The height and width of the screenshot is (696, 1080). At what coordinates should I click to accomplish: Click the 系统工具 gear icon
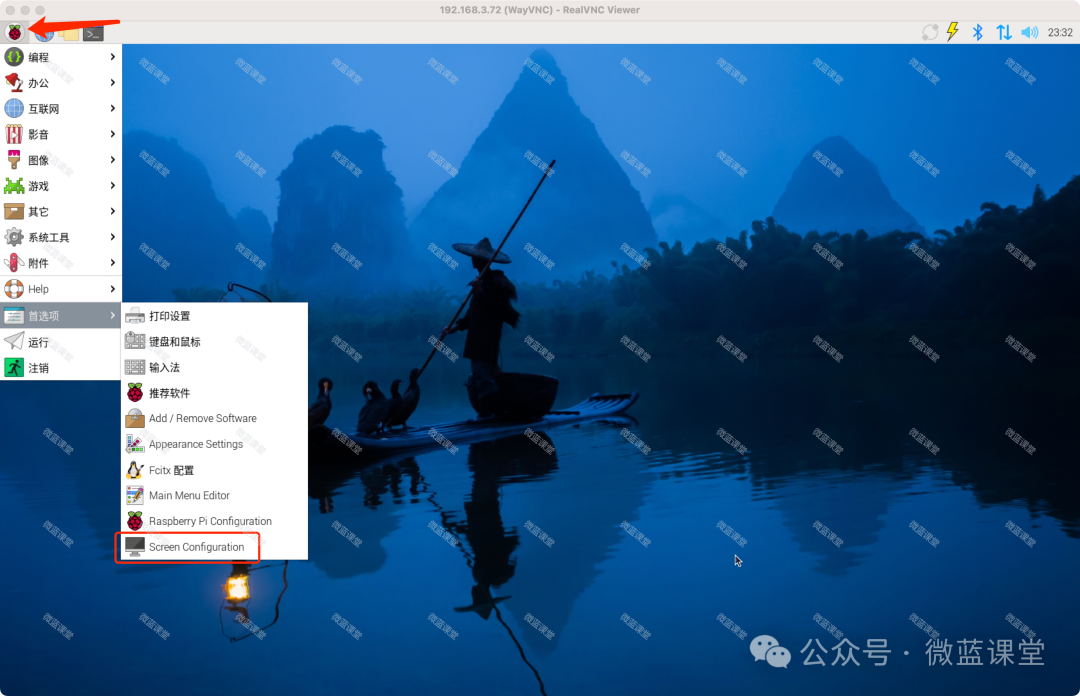14,237
